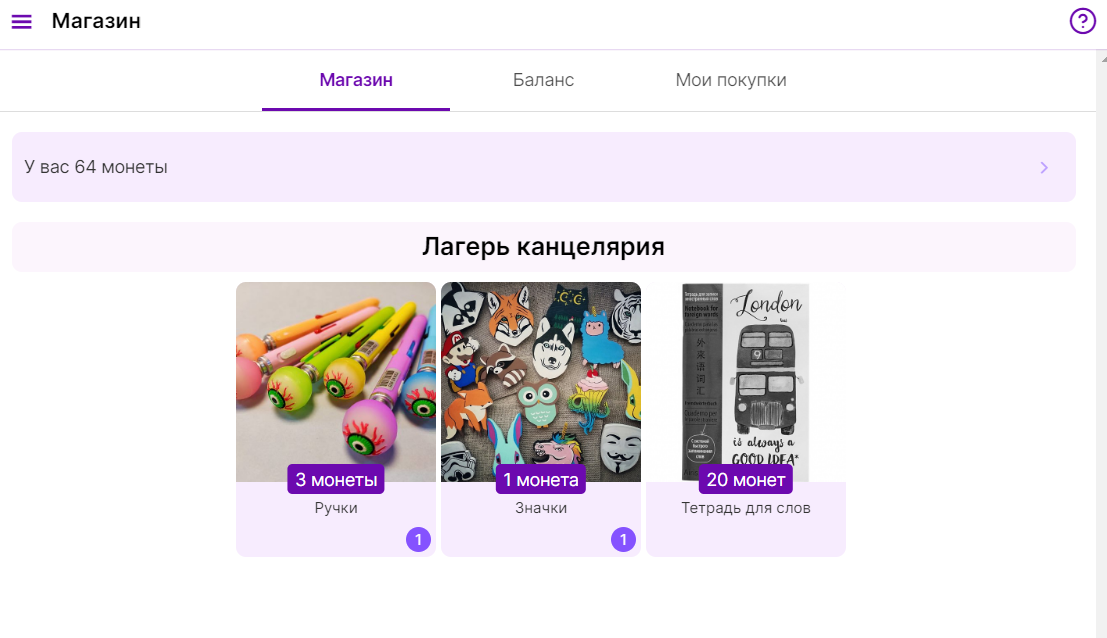
Task: Click the 'Лагерь канцелярия' category header
Action: (544, 247)
